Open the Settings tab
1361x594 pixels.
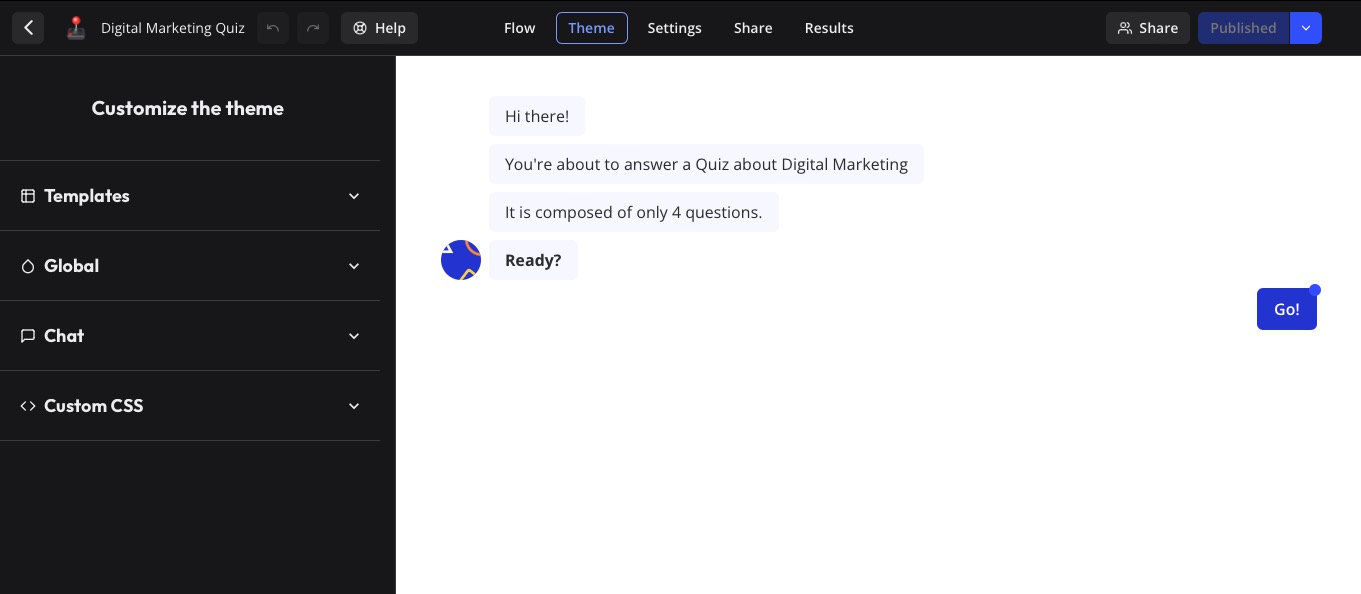(674, 28)
